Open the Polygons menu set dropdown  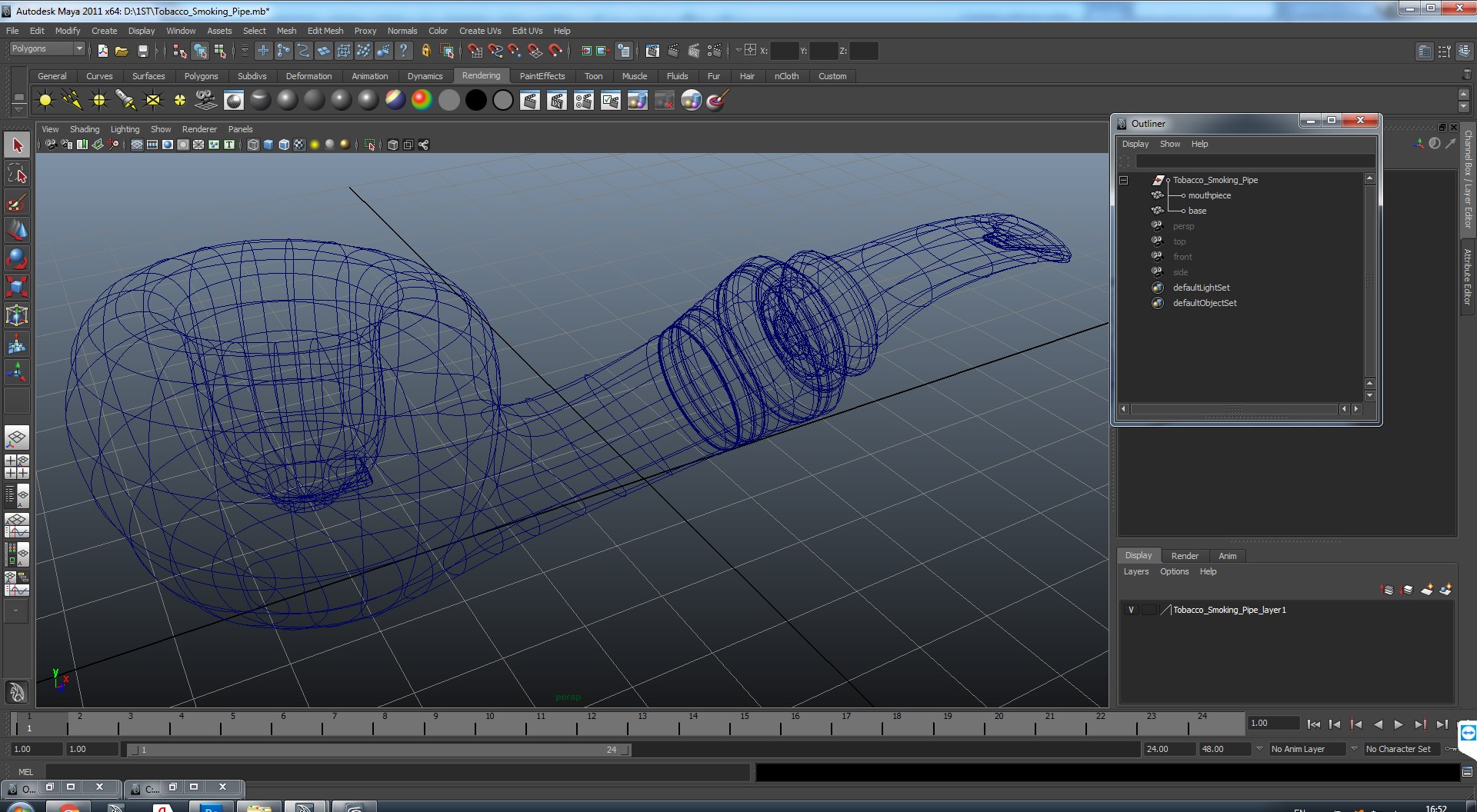coord(47,49)
